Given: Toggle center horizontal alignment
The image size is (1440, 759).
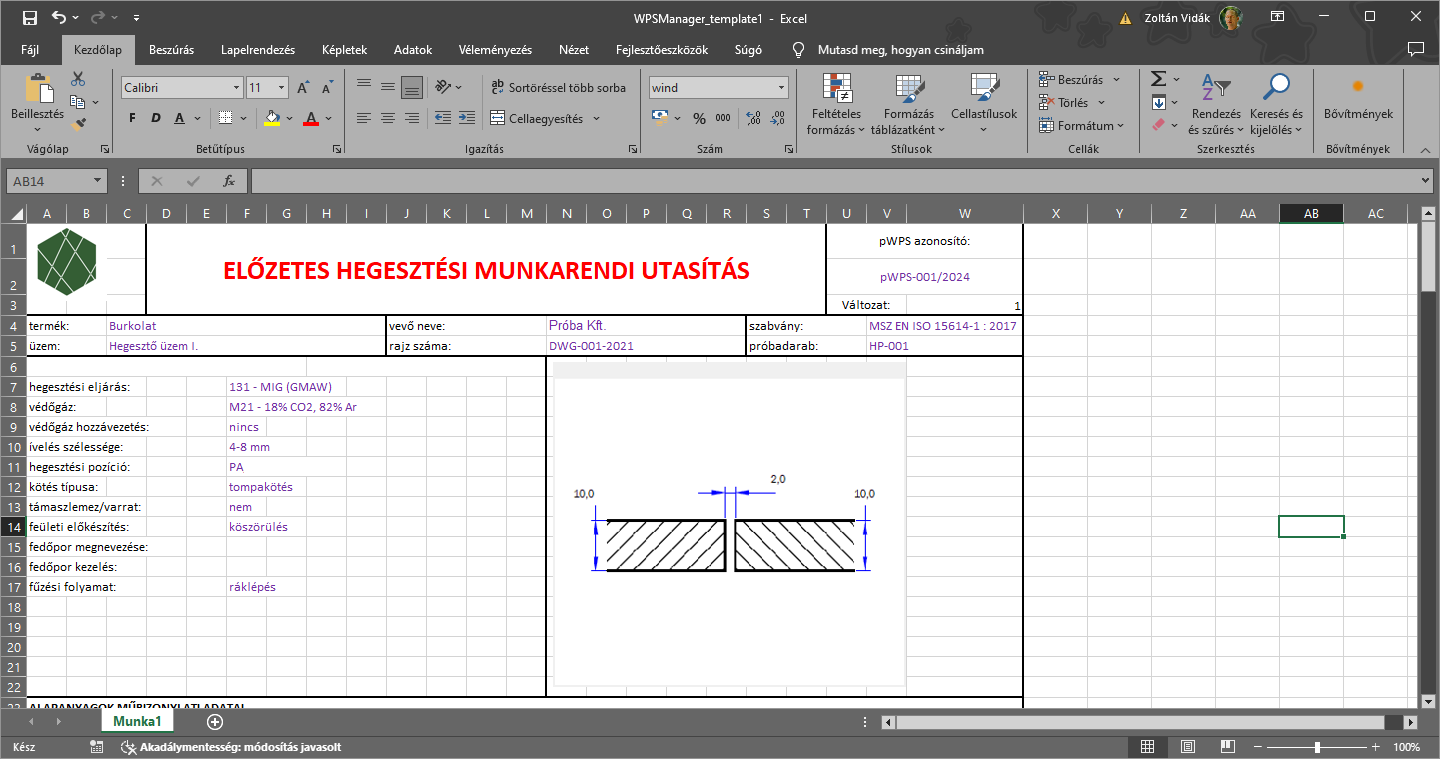Looking at the screenshot, I should [x=388, y=118].
